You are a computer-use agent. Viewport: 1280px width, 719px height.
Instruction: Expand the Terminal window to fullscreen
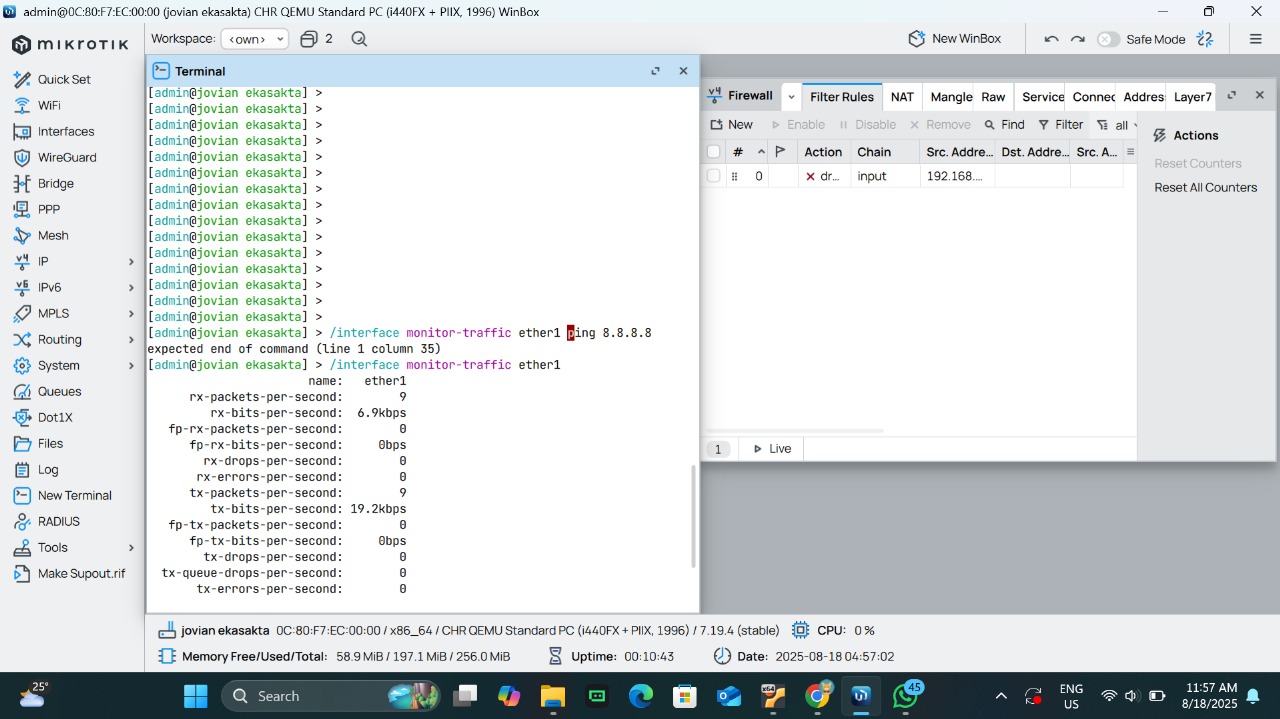click(655, 71)
